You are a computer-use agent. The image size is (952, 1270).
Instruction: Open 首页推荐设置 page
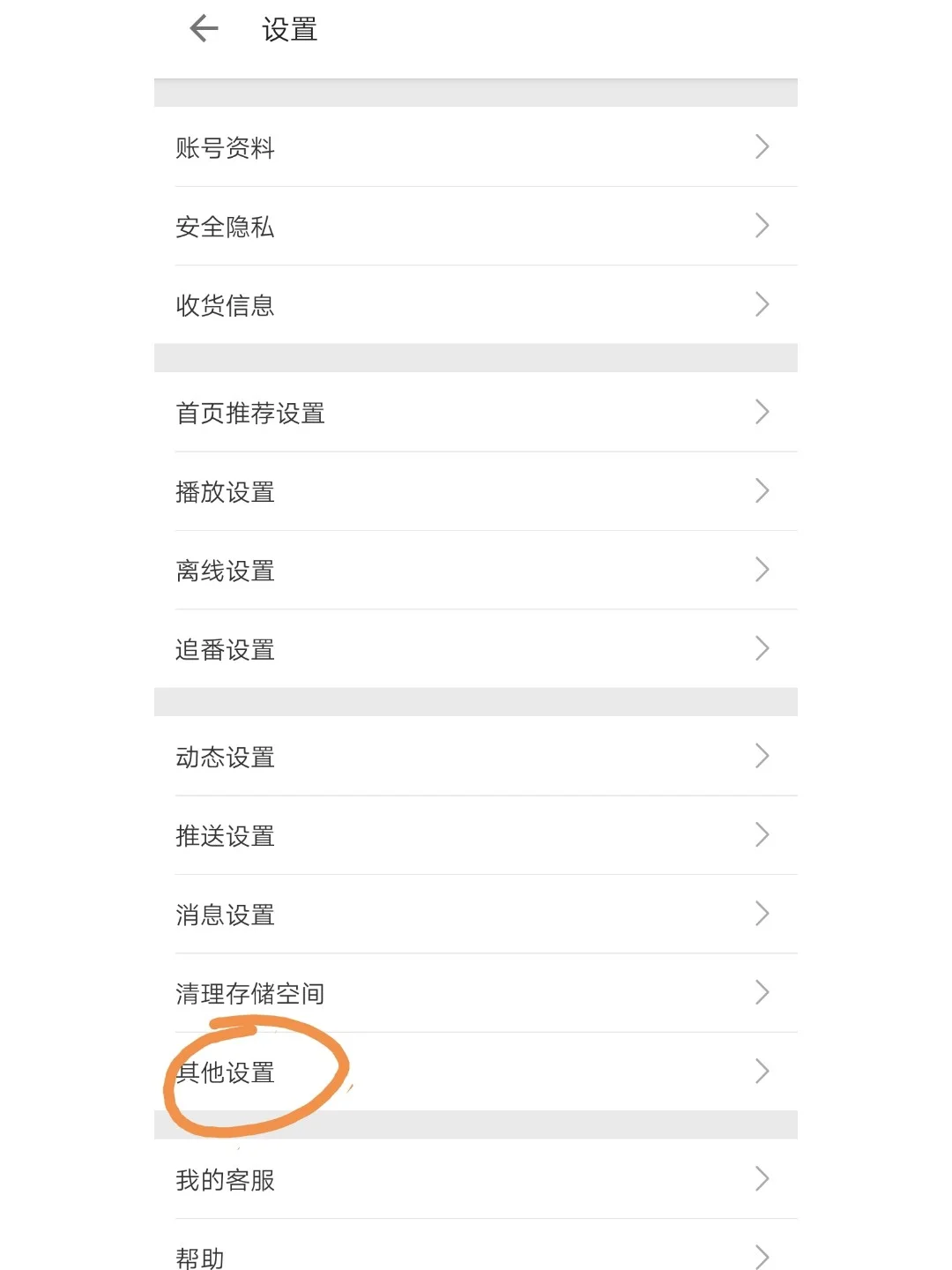[x=476, y=412]
